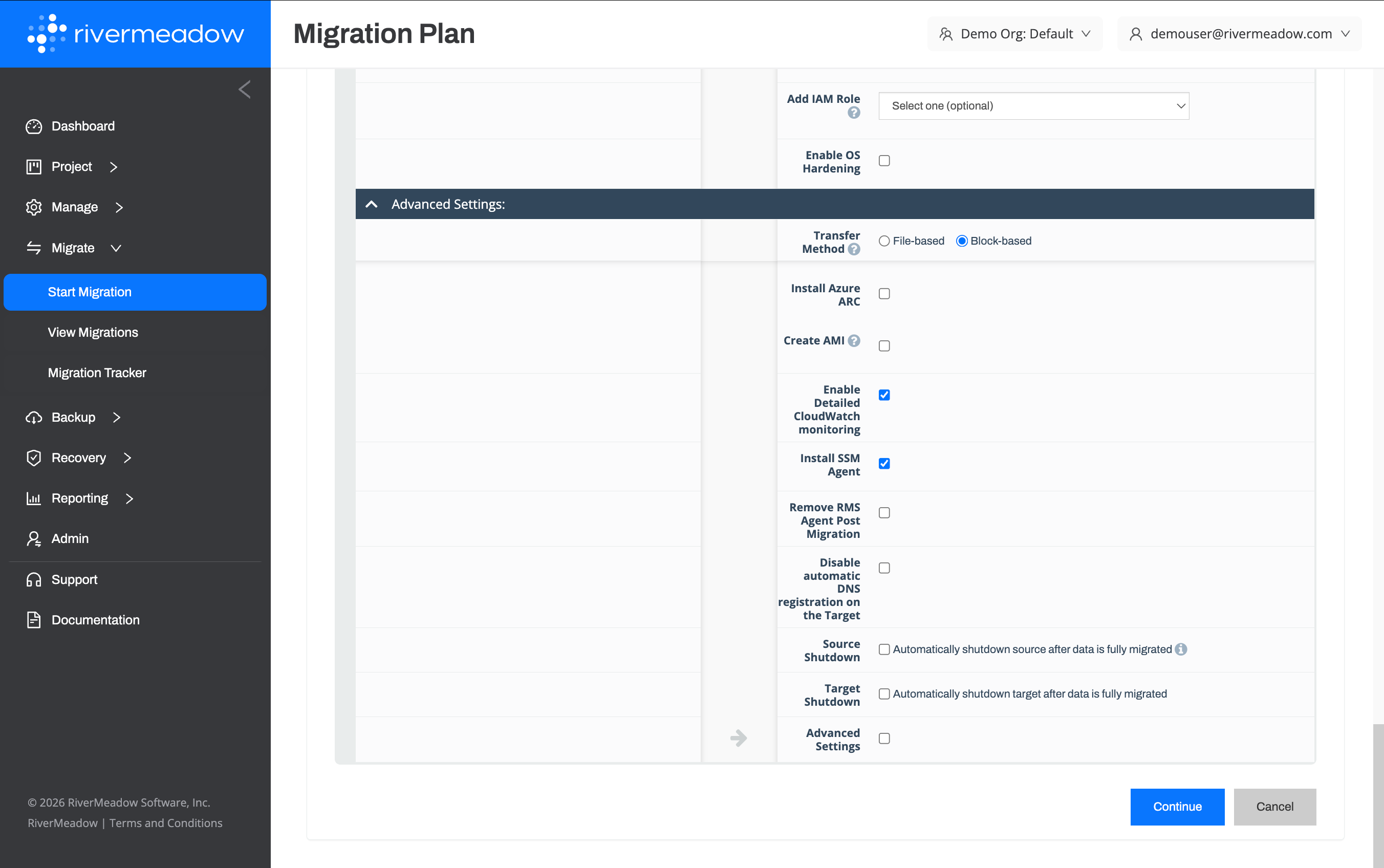
Task: Open the View Migrations page
Action: (x=93, y=332)
